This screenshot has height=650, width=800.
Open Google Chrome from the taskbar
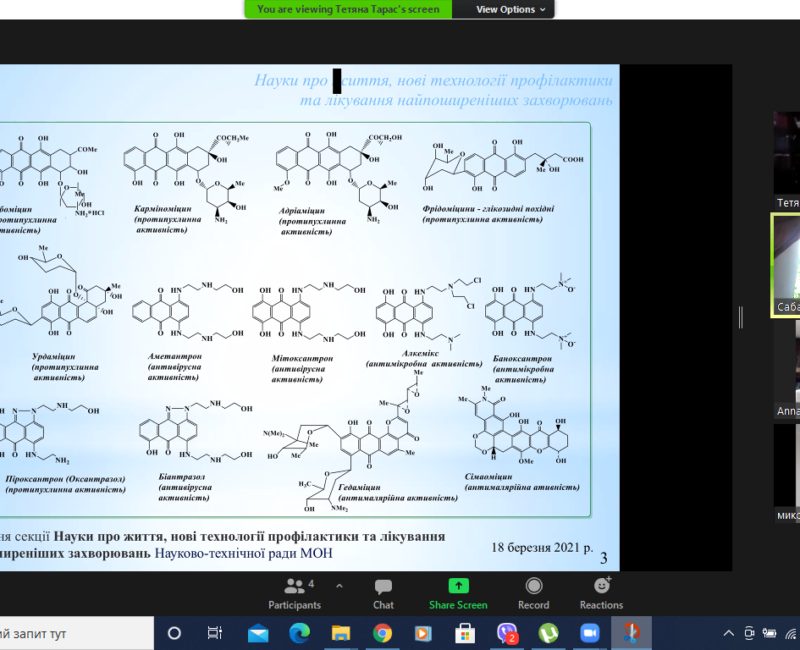382,633
